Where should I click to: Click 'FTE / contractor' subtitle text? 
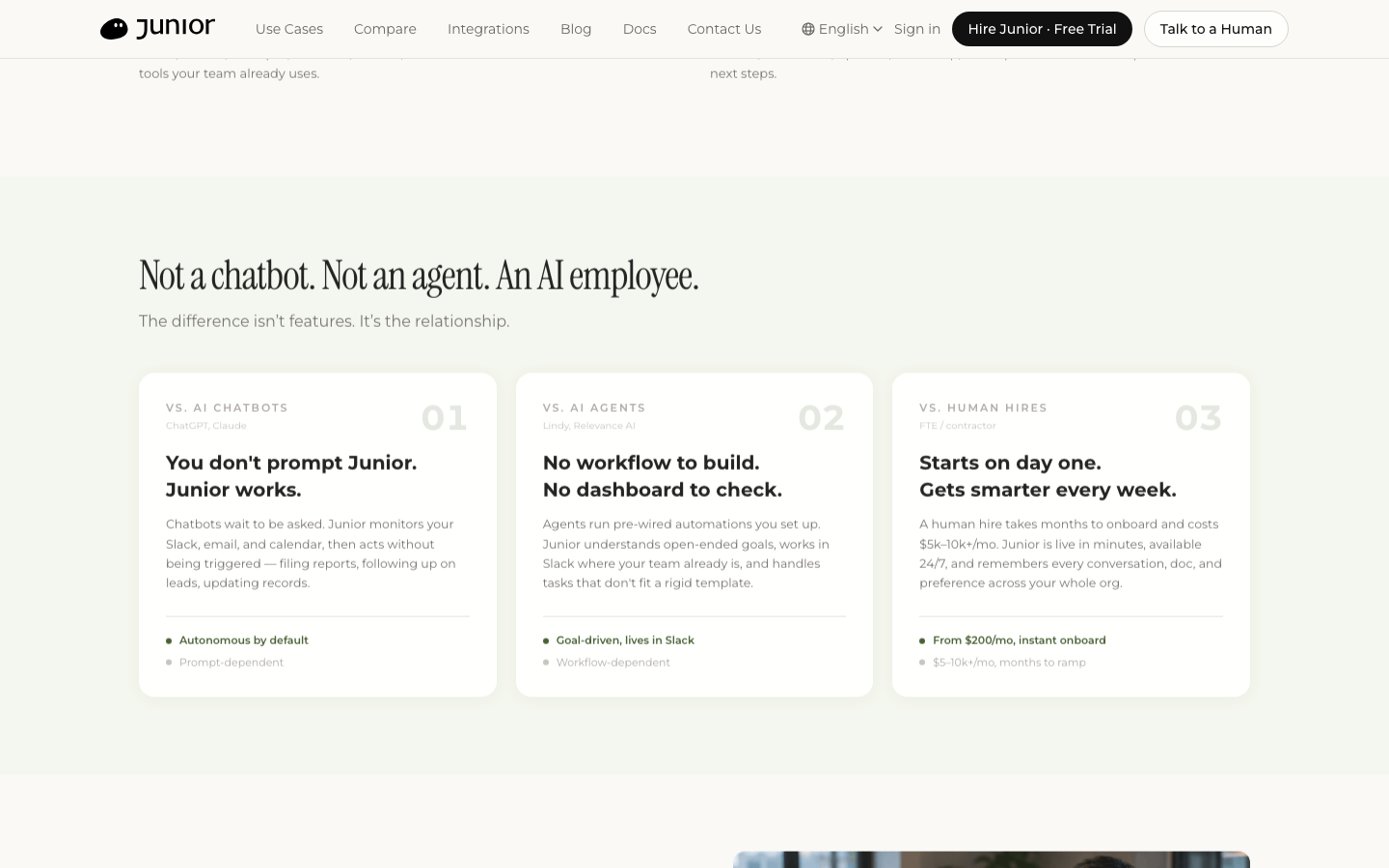(x=958, y=425)
